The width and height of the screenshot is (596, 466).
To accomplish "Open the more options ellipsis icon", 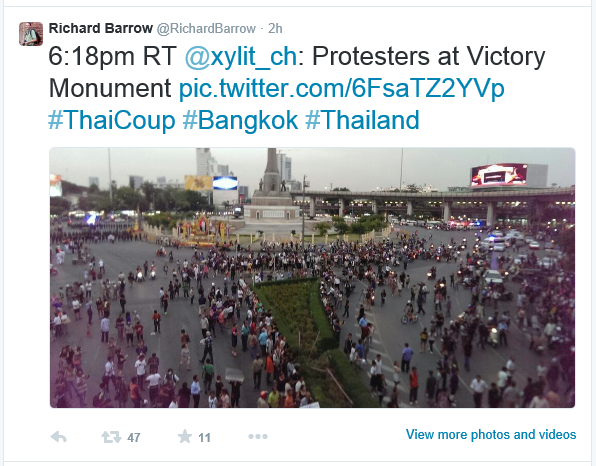I will 258,437.
